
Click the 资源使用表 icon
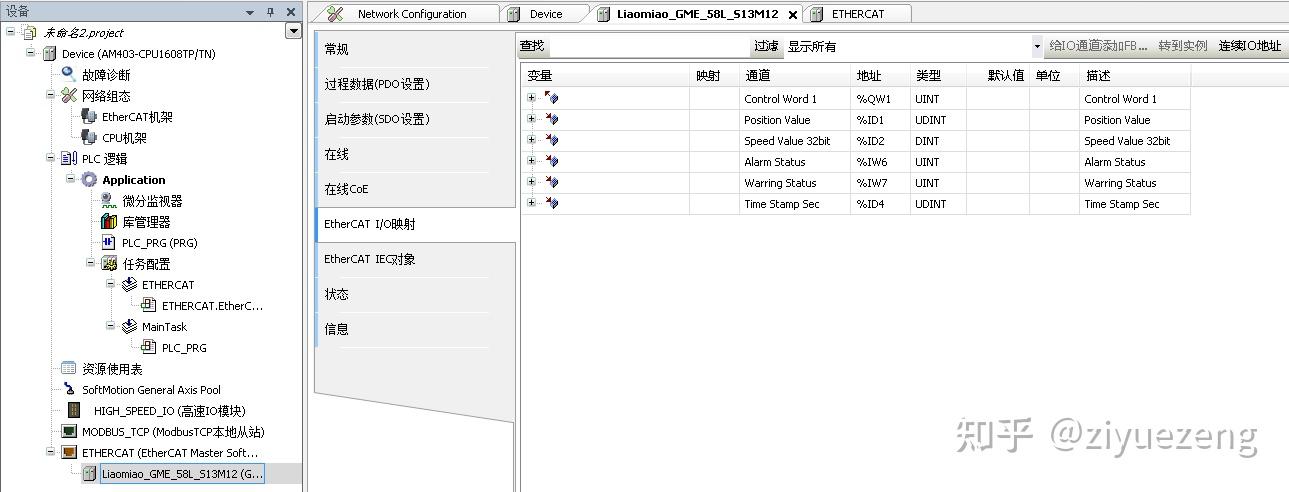click(69, 369)
